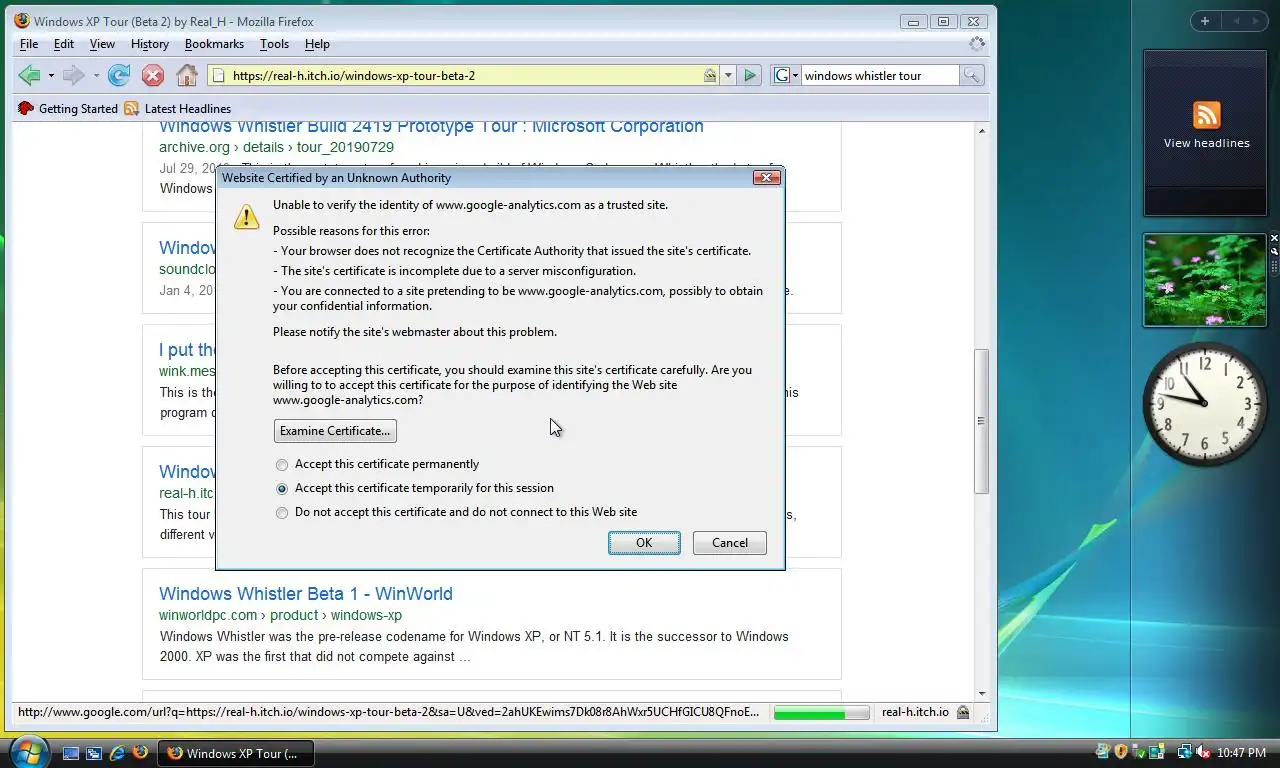Click the sidebar RSS View headlines icon
The width and height of the screenshot is (1280, 768).
tap(1206, 115)
